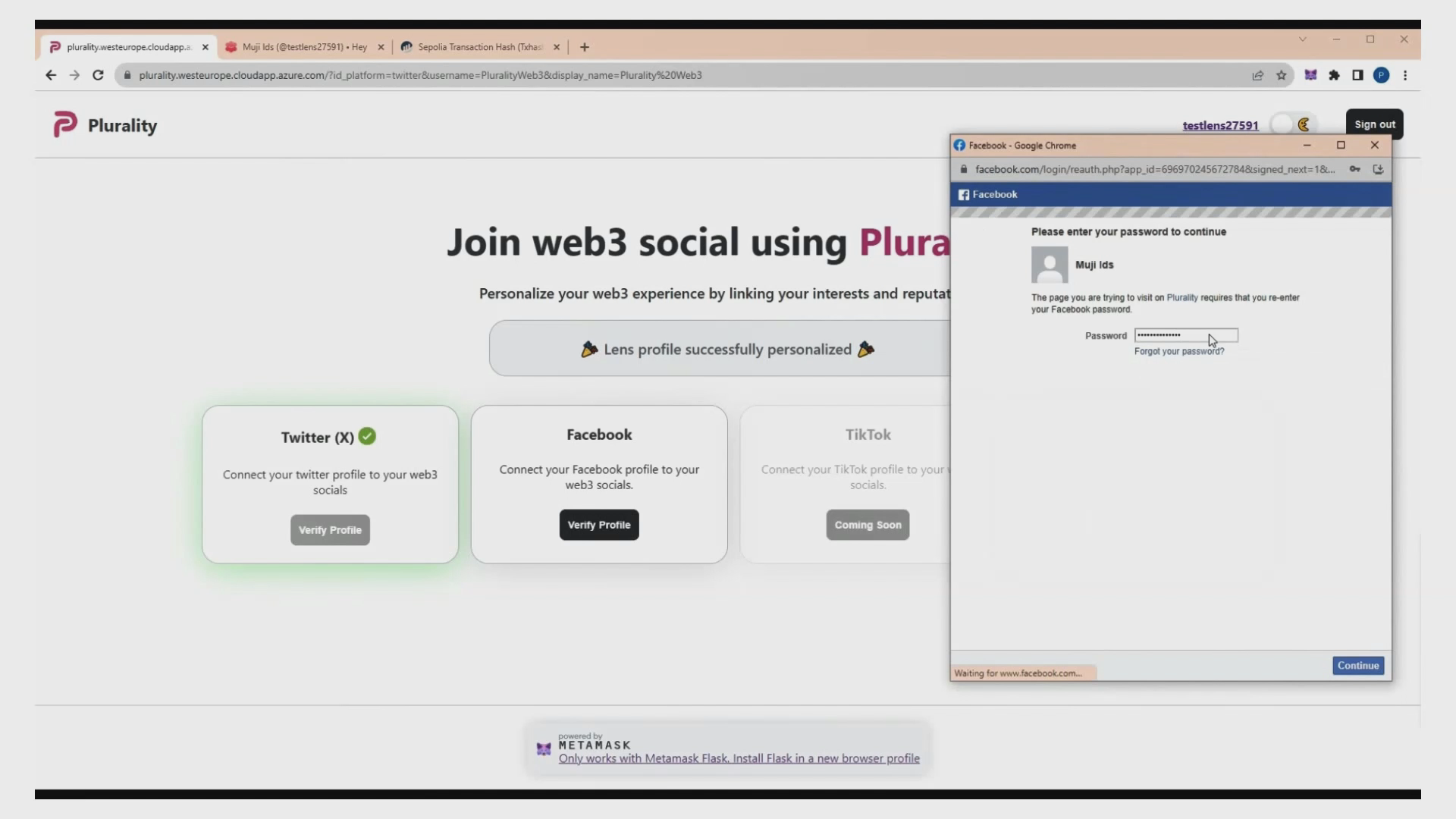Close the Muji Ids Hey tab
Screen dimensions: 1456x819
click(x=381, y=47)
